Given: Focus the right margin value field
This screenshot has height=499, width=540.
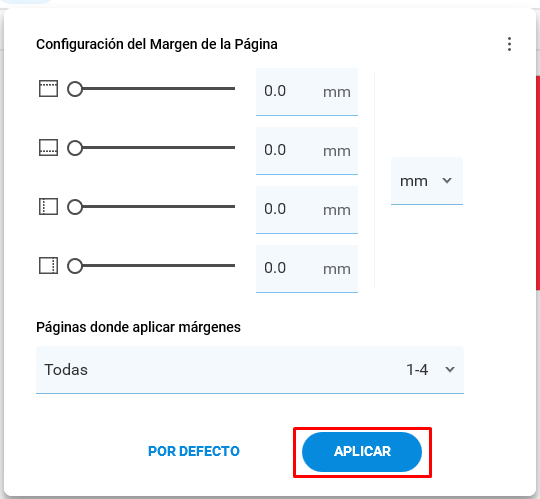Looking at the screenshot, I should point(307,268).
